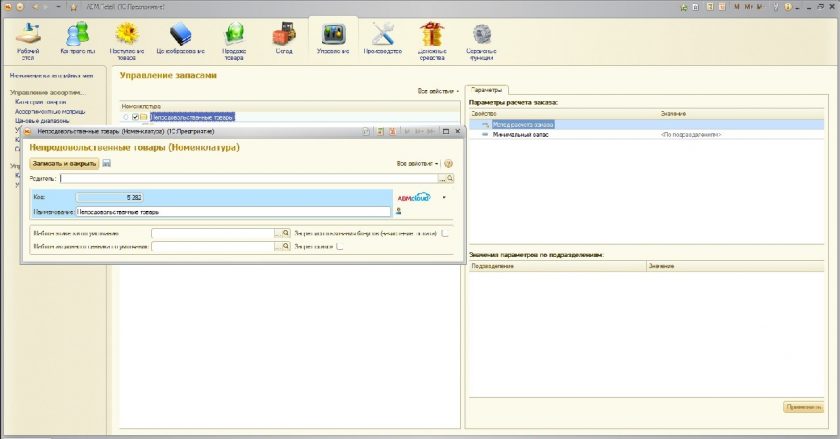Click the calendar icon in Номенклатура dialog title
Image resolution: width=840 pixels, height=439 pixels.
click(392, 131)
